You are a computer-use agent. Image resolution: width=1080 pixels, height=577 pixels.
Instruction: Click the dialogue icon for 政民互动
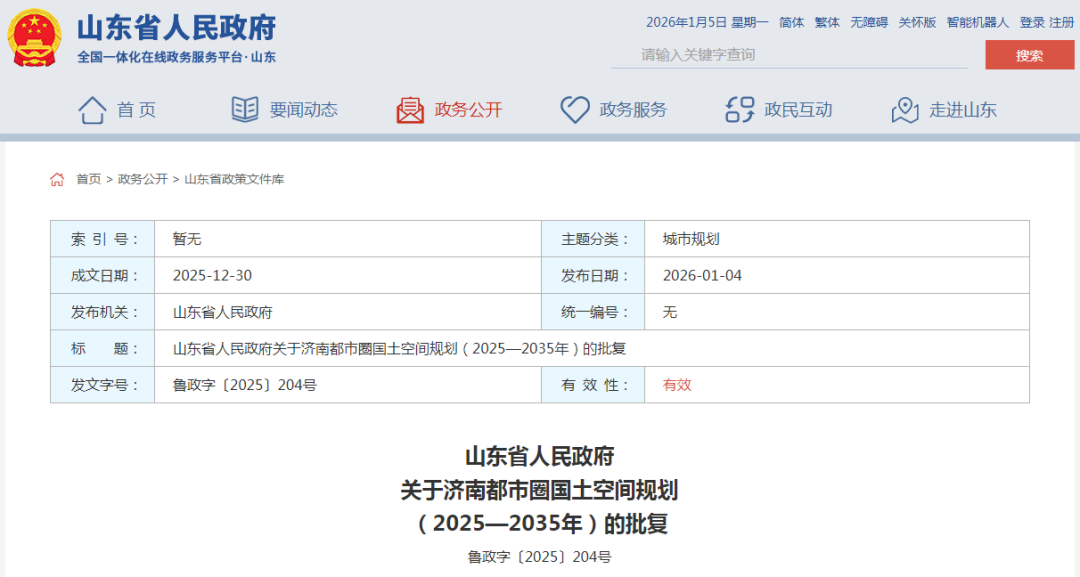click(738, 110)
